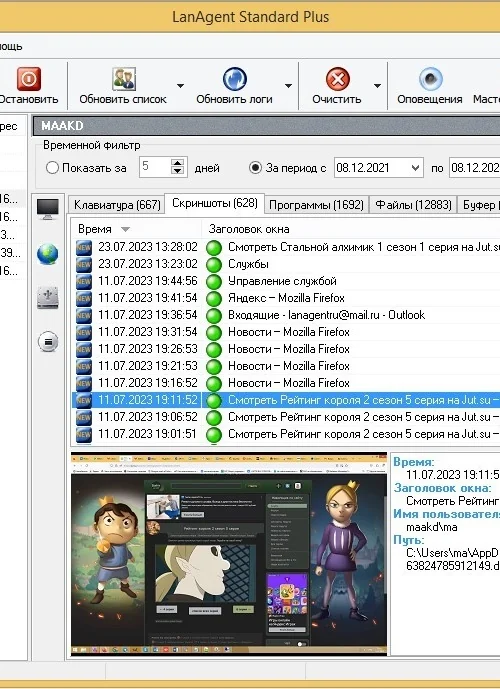
Task: Click NEW icon of 11.07.2023 19:44:56 row
Action: [x=83, y=282]
